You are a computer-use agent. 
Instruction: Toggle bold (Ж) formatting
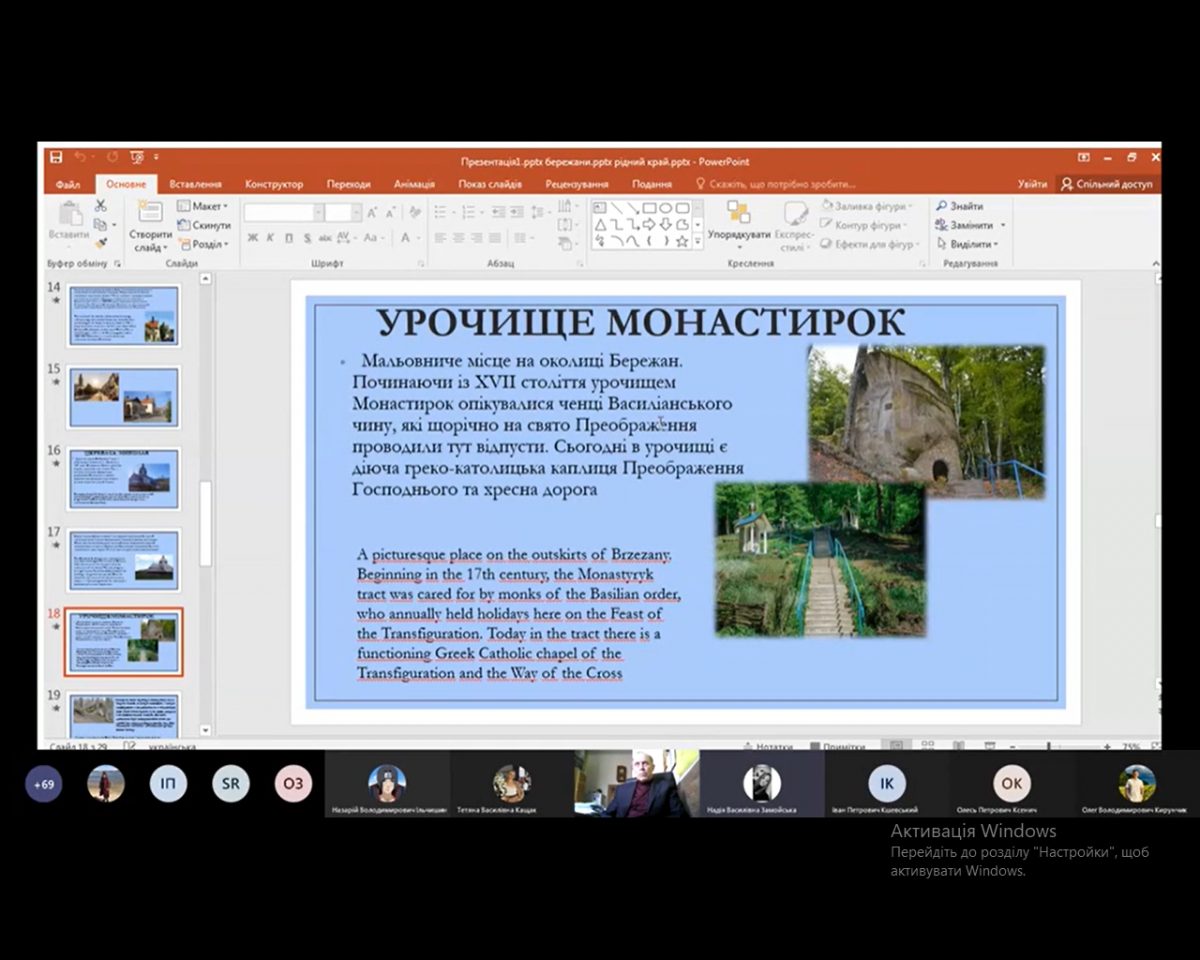(253, 238)
